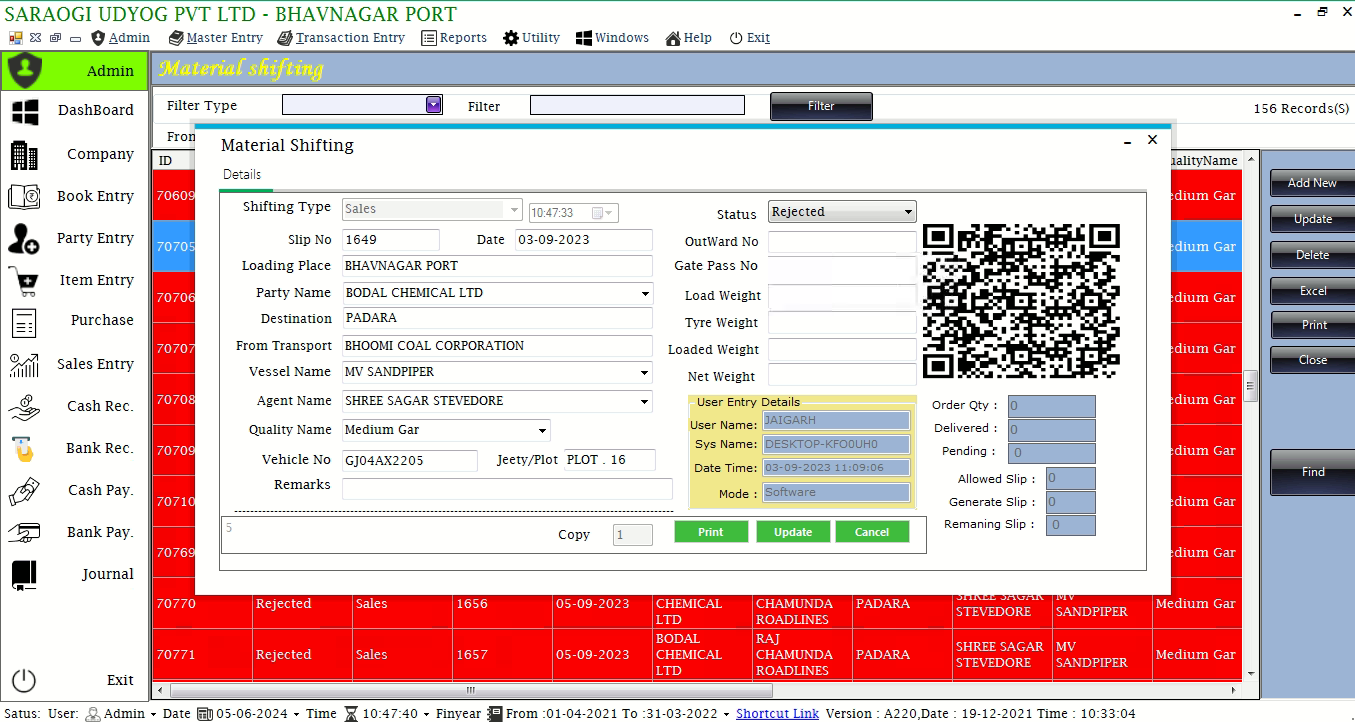Click into the Remarks input field
This screenshot has height=722, width=1355.
click(x=507, y=489)
